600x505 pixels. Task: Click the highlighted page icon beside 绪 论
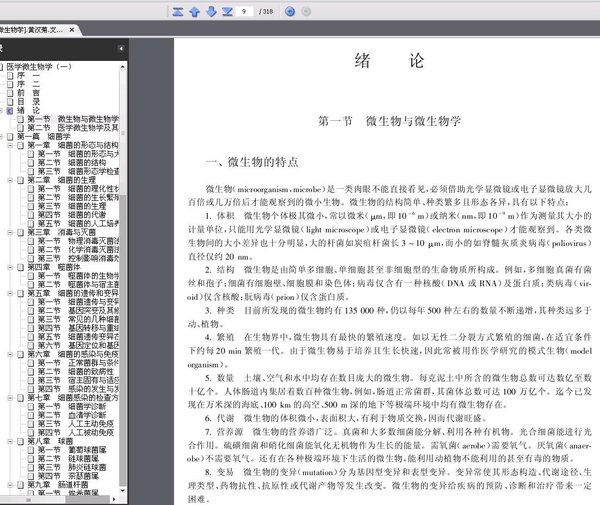coord(10,111)
